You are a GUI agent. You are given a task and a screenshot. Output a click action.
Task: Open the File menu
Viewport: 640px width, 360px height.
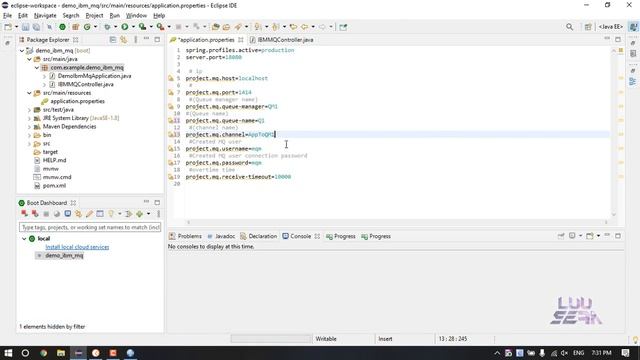[7, 16]
